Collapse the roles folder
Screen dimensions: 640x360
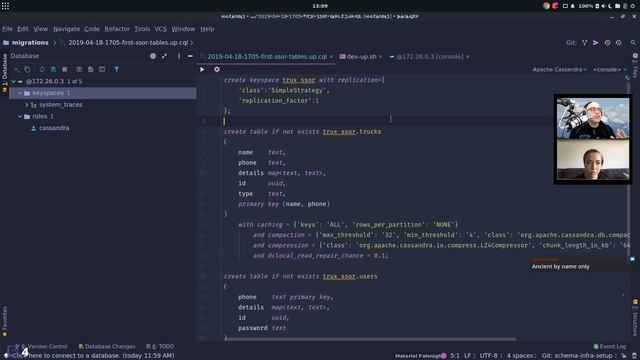20,116
